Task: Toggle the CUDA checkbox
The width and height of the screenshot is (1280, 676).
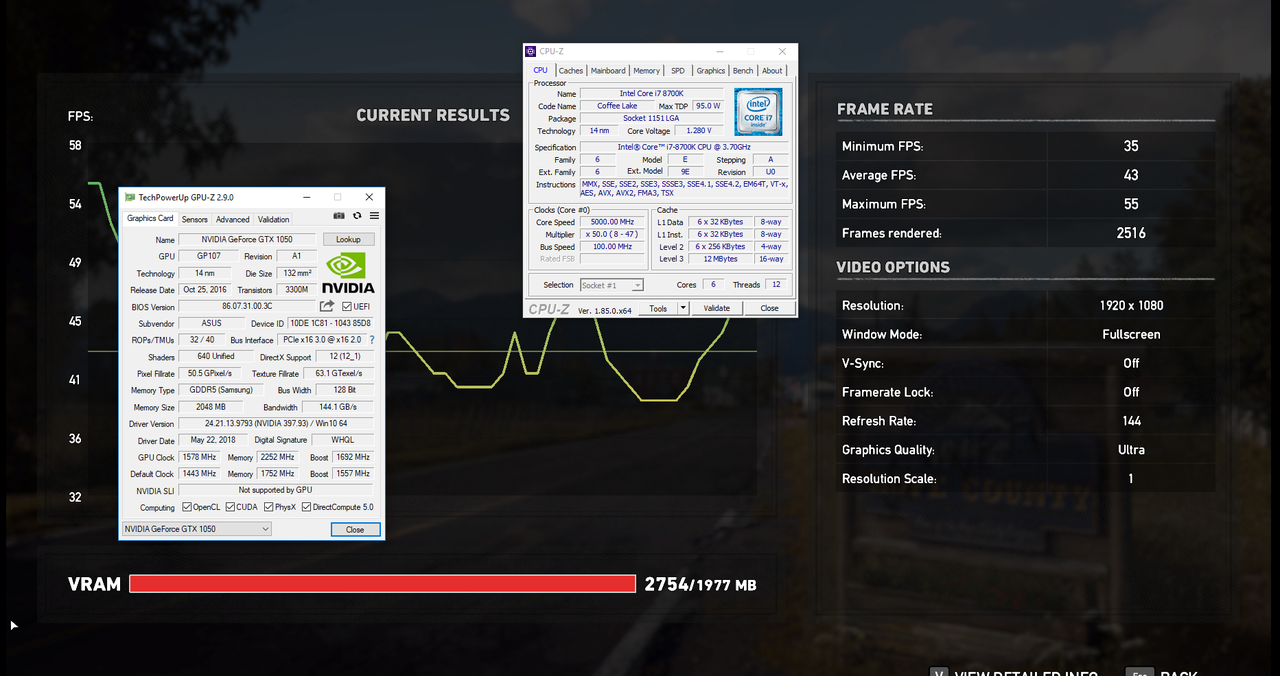Action: click(231, 507)
